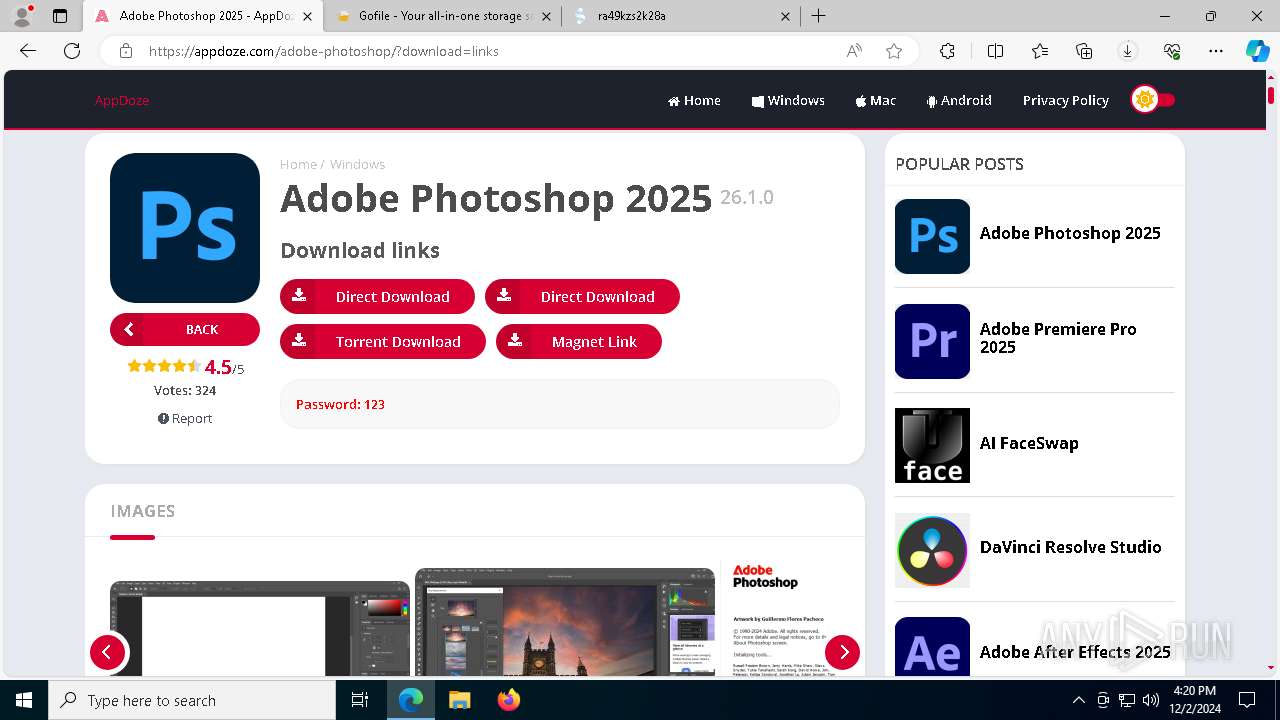Screen dimensions: 1280x720
Task: Open the Windows Start menu
Action: (x=24, y=700)
